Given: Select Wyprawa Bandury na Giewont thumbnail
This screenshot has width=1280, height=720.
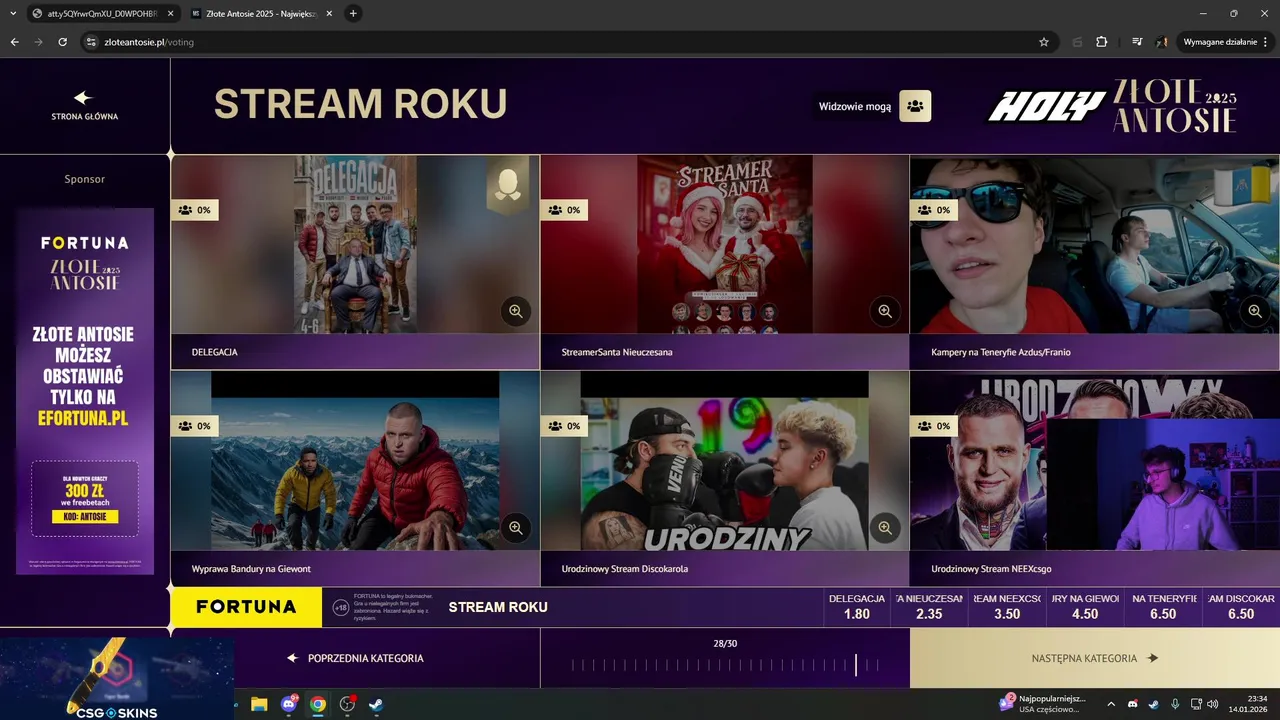Looking at the screenshot, I should coord(355,460).
